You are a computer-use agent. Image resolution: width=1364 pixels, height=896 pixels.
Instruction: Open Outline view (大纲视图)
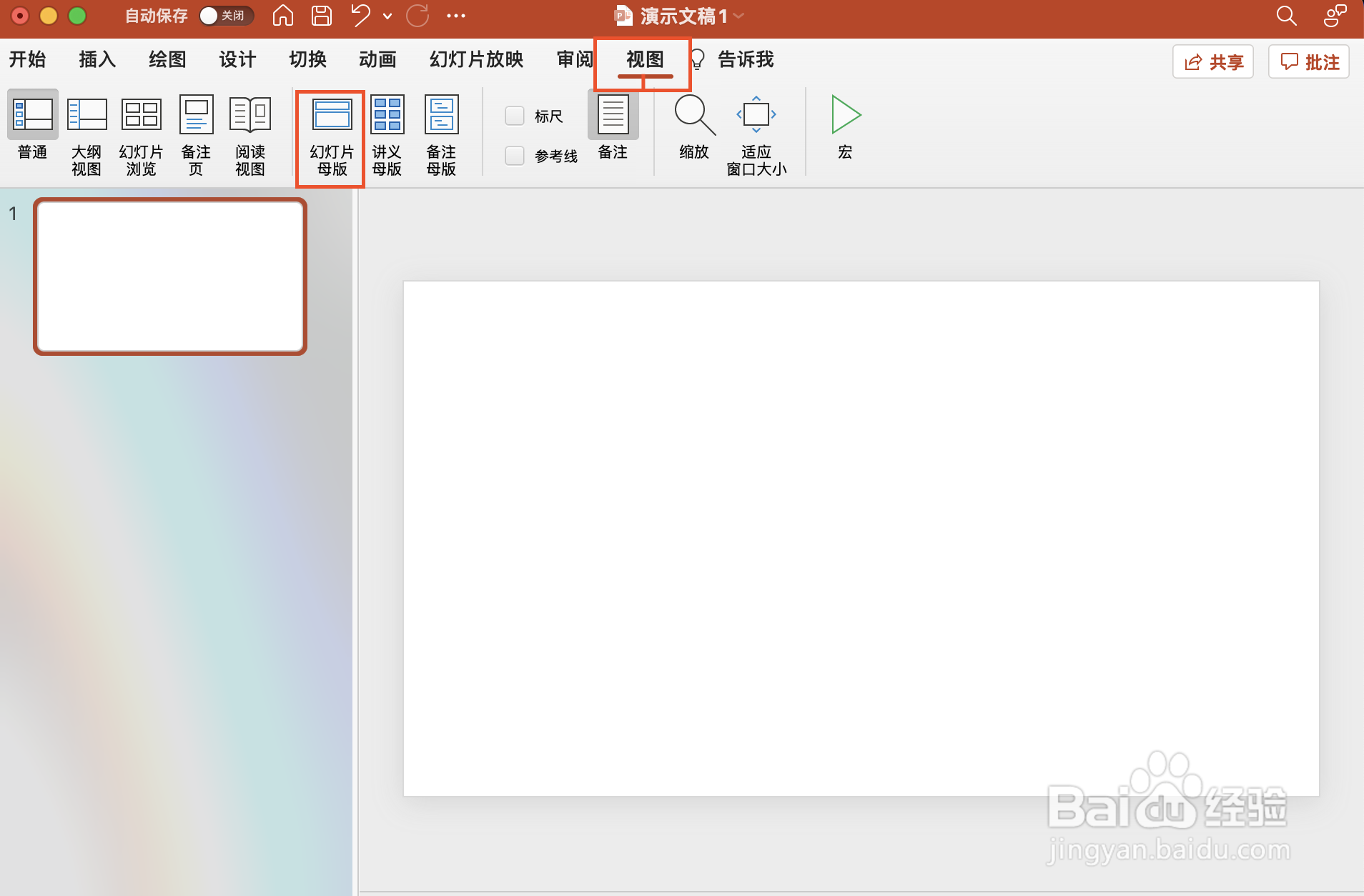click(x=87, y=136)
